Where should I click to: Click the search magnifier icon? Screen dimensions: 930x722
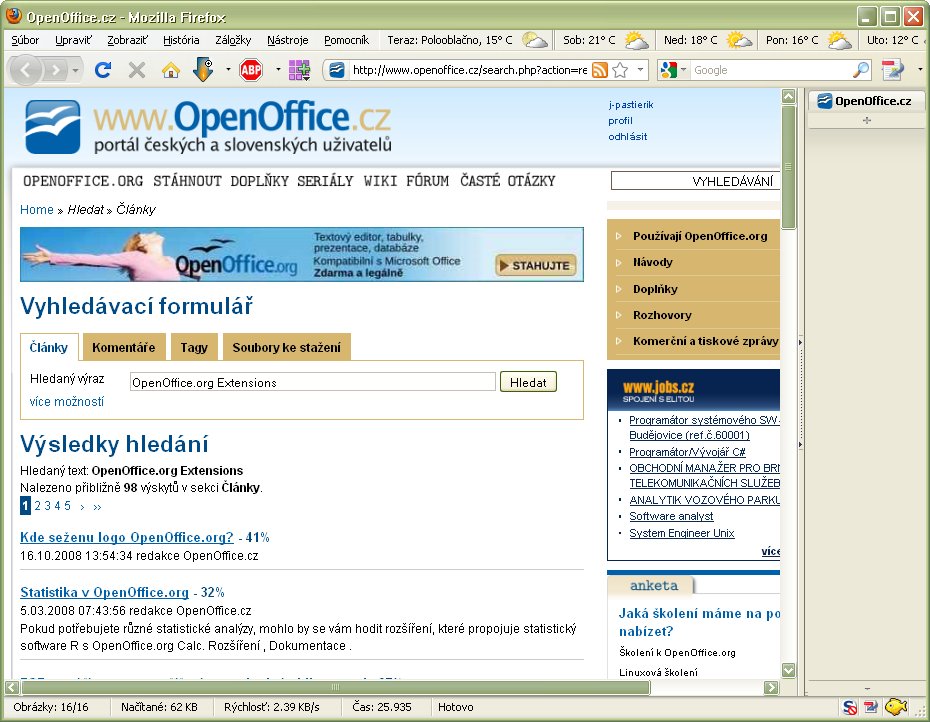[x=861, y=70]
